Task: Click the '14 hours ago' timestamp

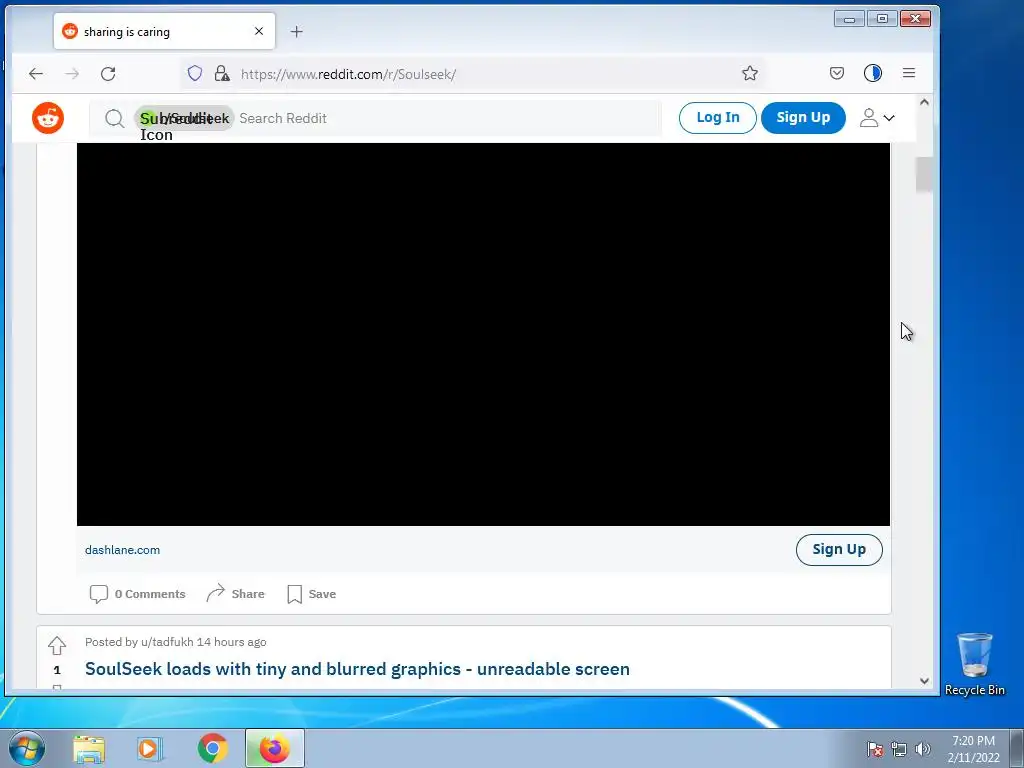Action: [x=231, y=642]
